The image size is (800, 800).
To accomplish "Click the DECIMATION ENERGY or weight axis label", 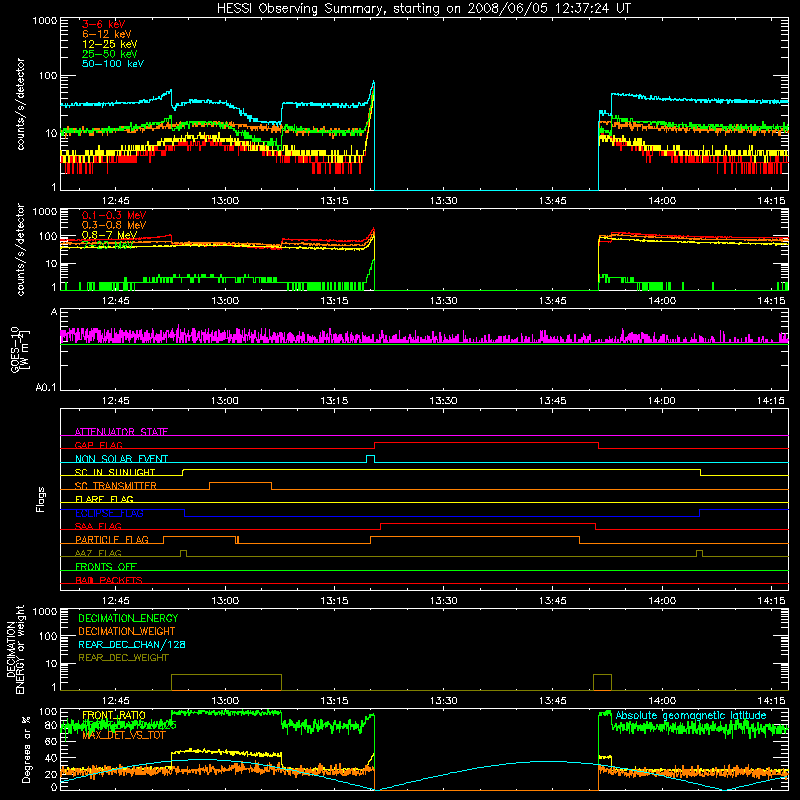I will pos(15,649).
